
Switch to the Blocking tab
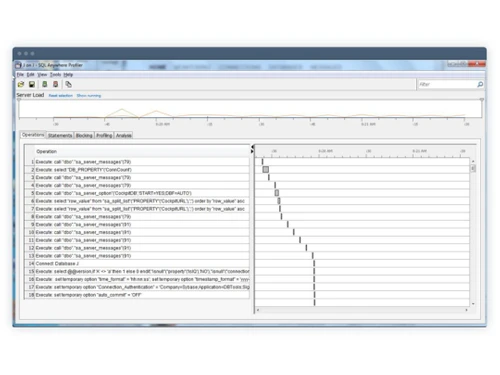click(84, 135)
